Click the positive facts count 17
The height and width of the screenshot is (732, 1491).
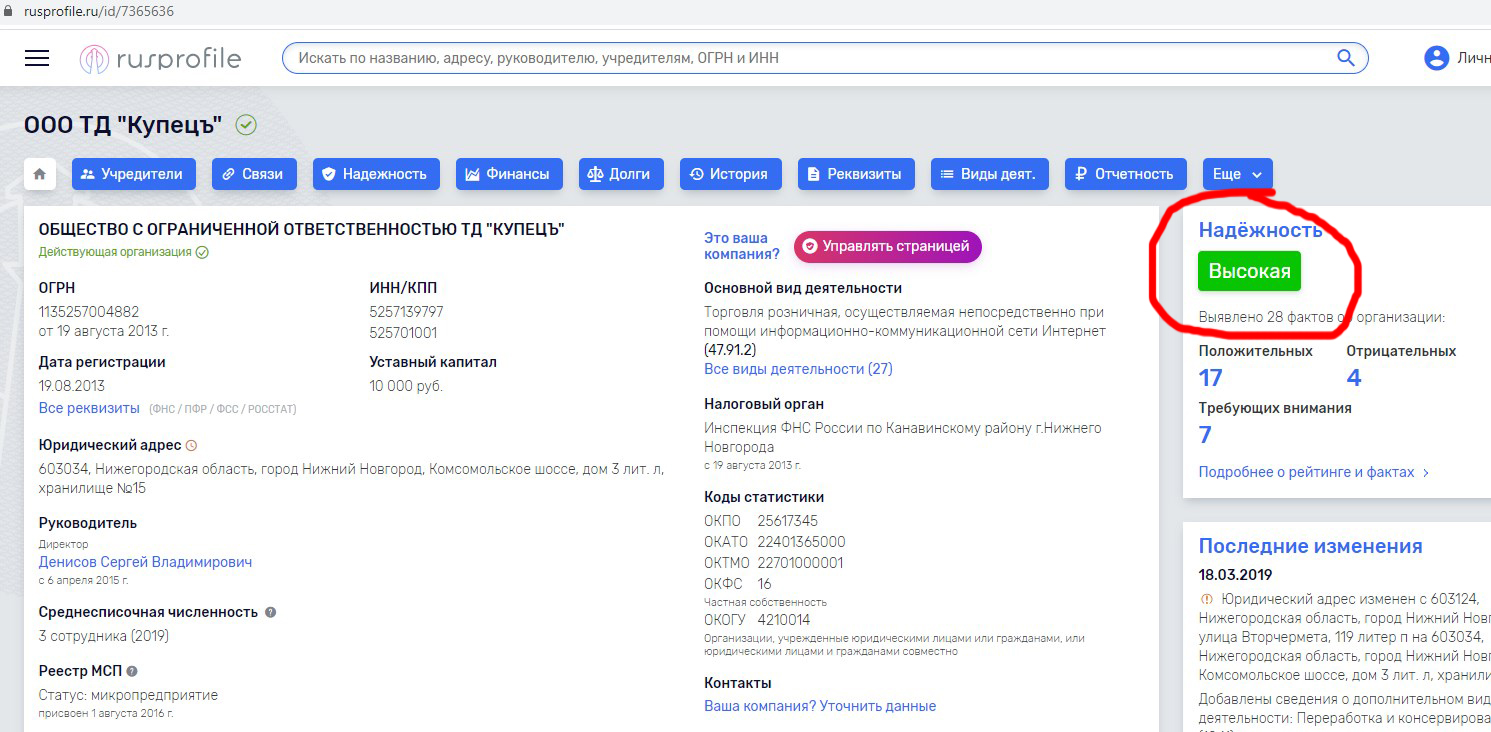coord(1210,377)
